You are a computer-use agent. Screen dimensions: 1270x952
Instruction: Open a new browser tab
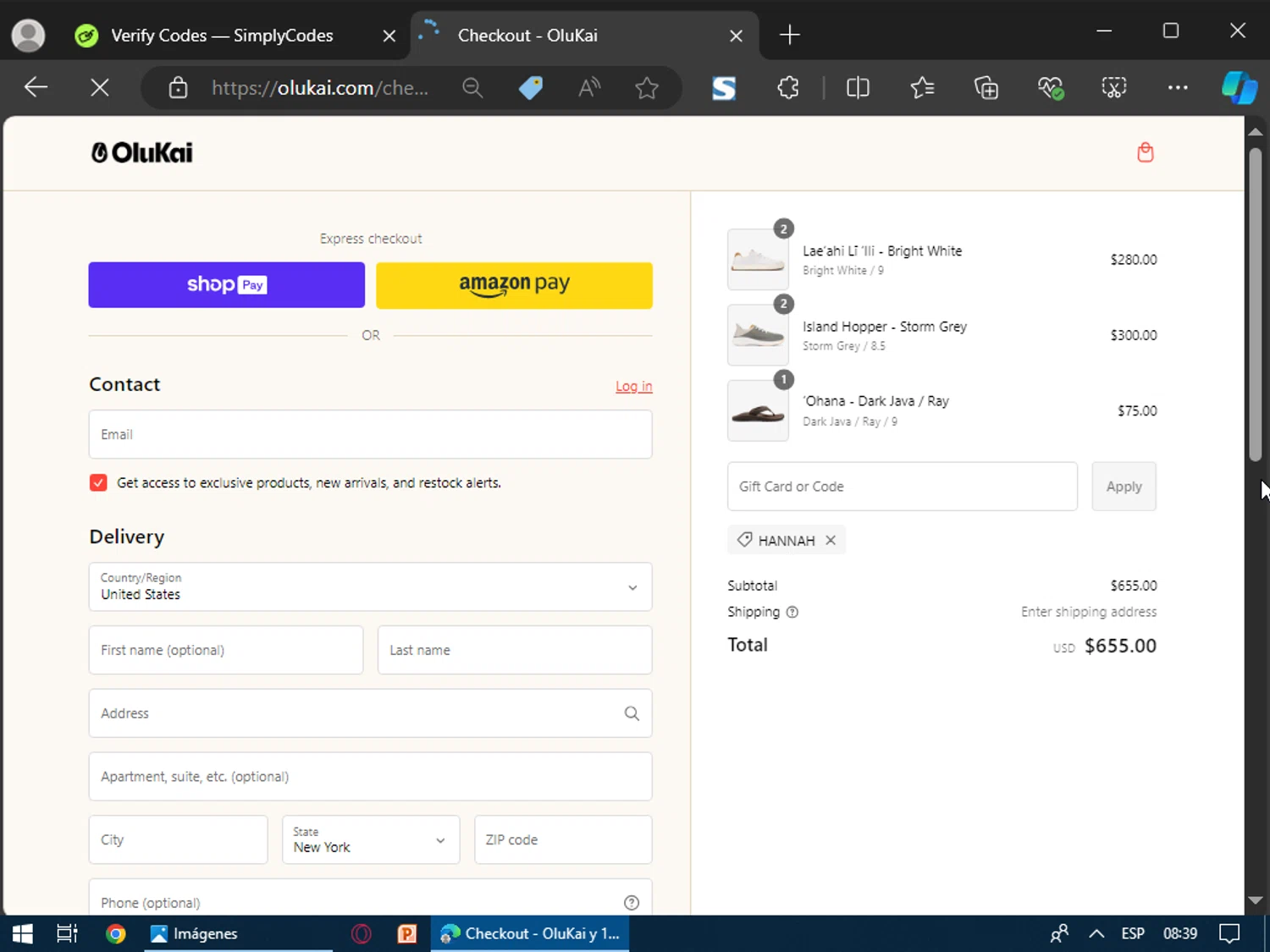789,35
